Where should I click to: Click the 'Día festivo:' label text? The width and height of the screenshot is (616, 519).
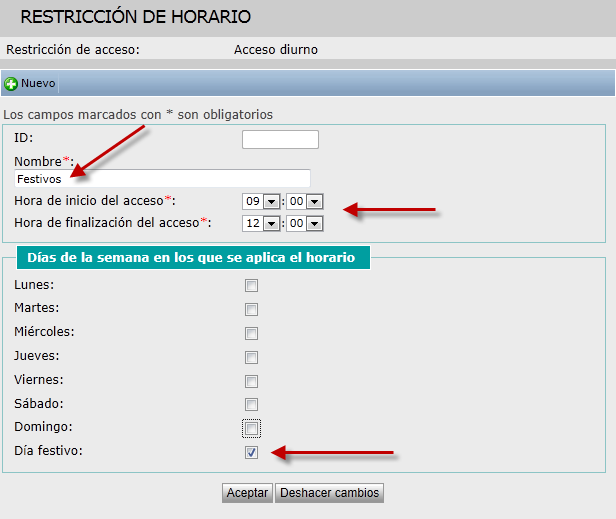pos(48,451)
